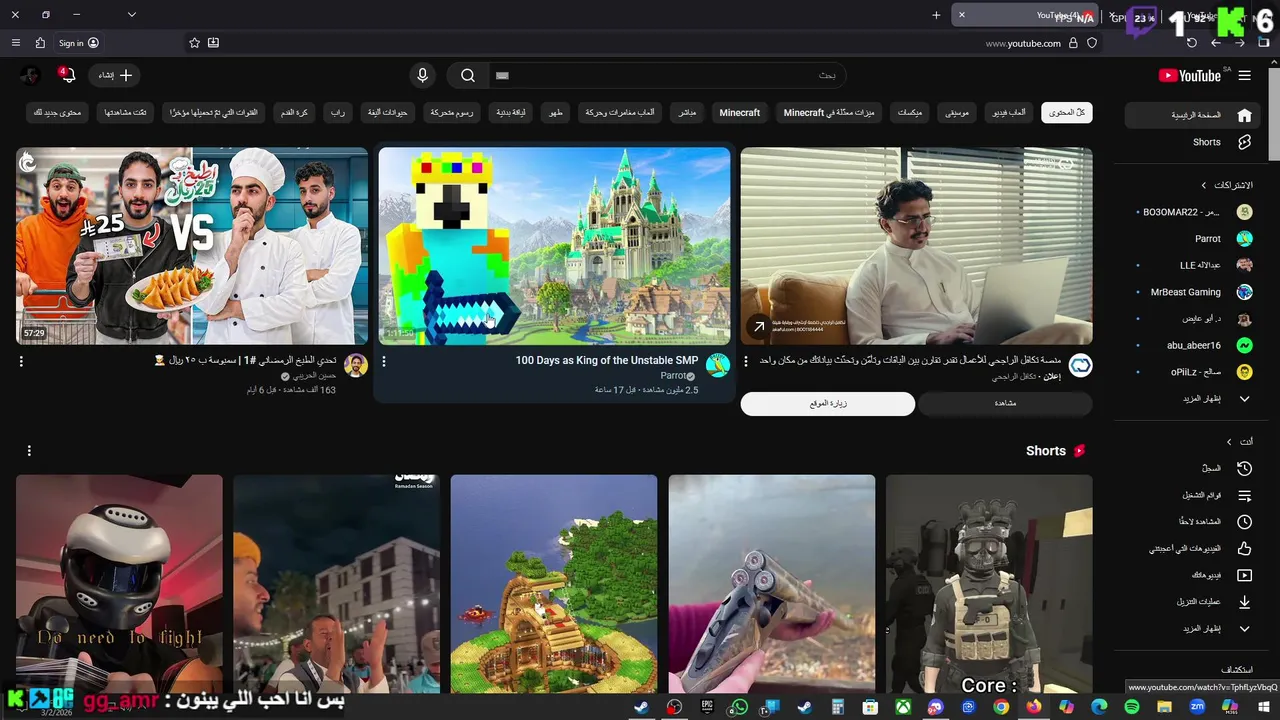Click the www.youtube.com address bar
The height and width of the screenshot is (720, 1280).
point(1022,43)
